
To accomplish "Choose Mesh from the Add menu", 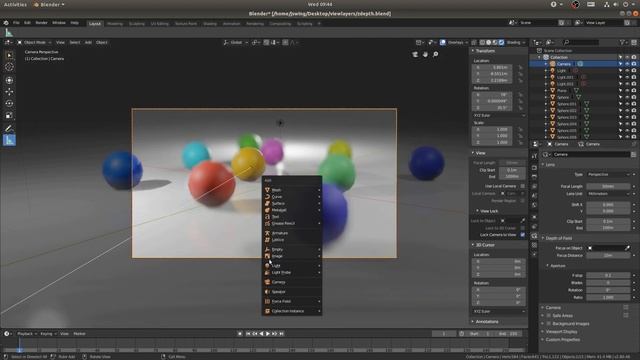I will 292,190.
